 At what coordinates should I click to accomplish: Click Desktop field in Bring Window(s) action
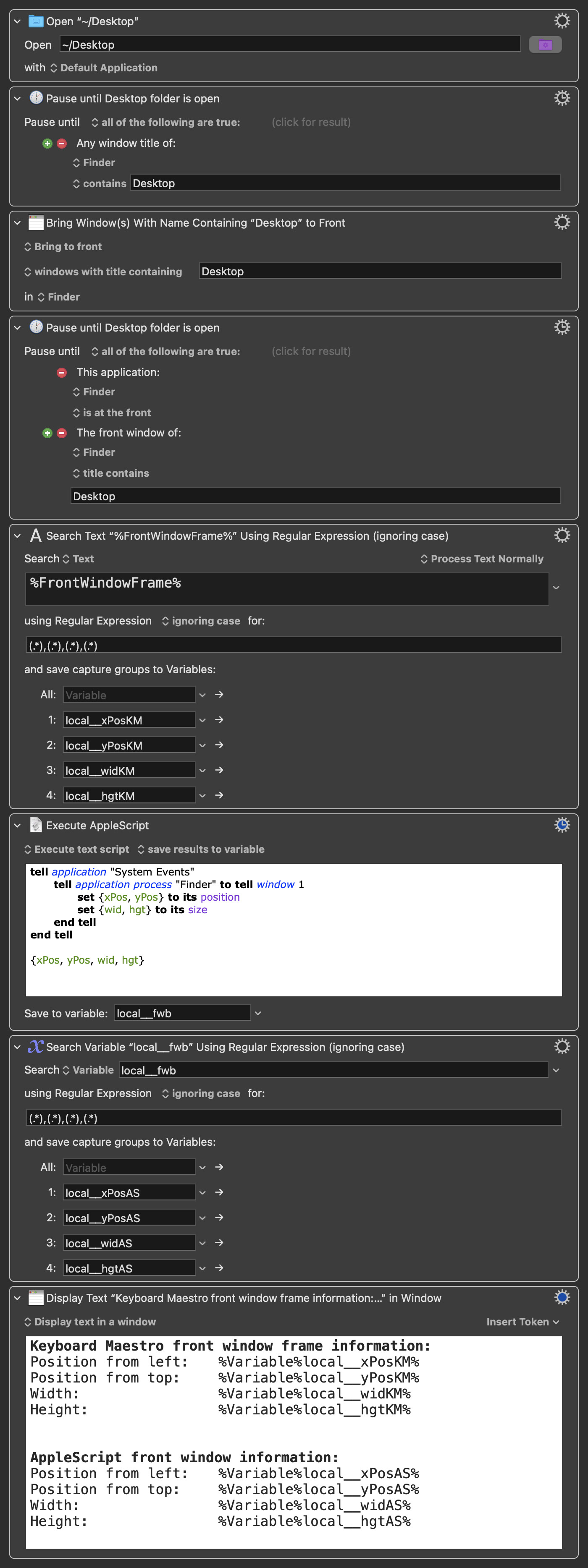380,271
